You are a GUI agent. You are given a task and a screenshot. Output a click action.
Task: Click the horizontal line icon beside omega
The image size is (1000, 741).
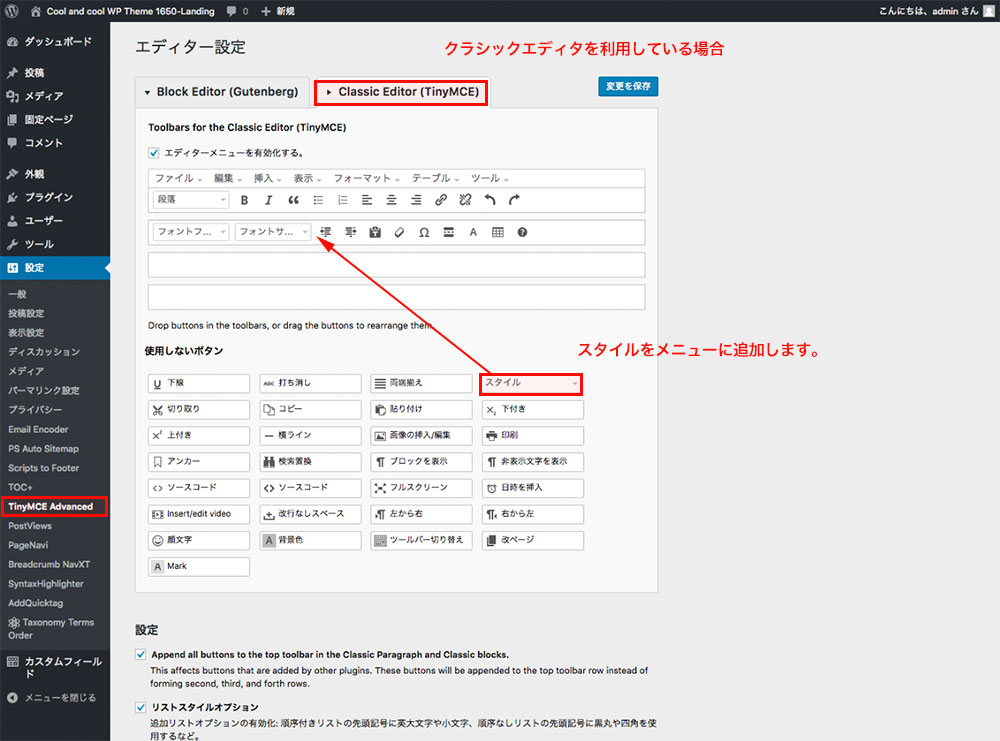[448, 232]
